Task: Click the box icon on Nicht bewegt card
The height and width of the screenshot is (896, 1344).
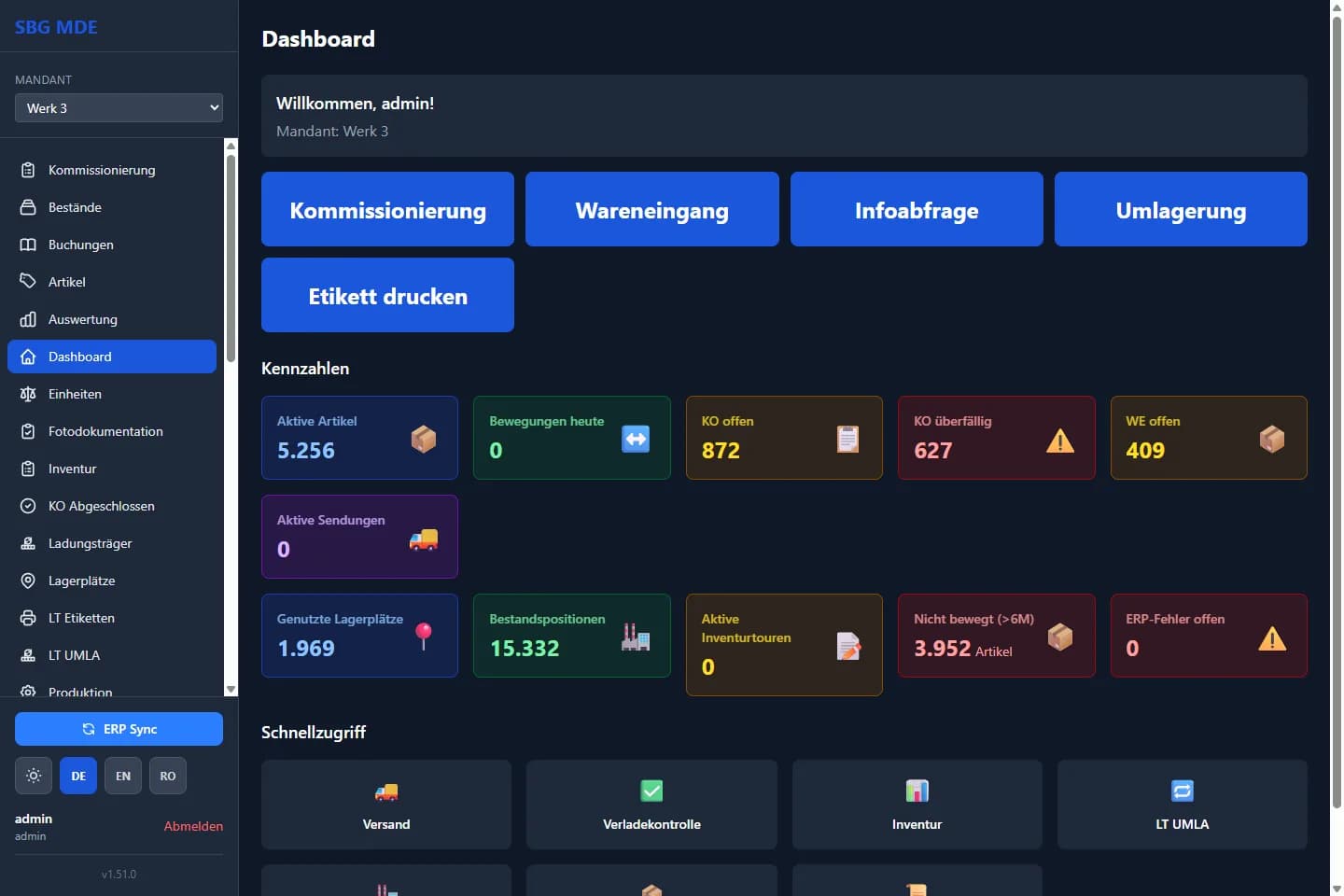Action: (x=1060, y=637)
